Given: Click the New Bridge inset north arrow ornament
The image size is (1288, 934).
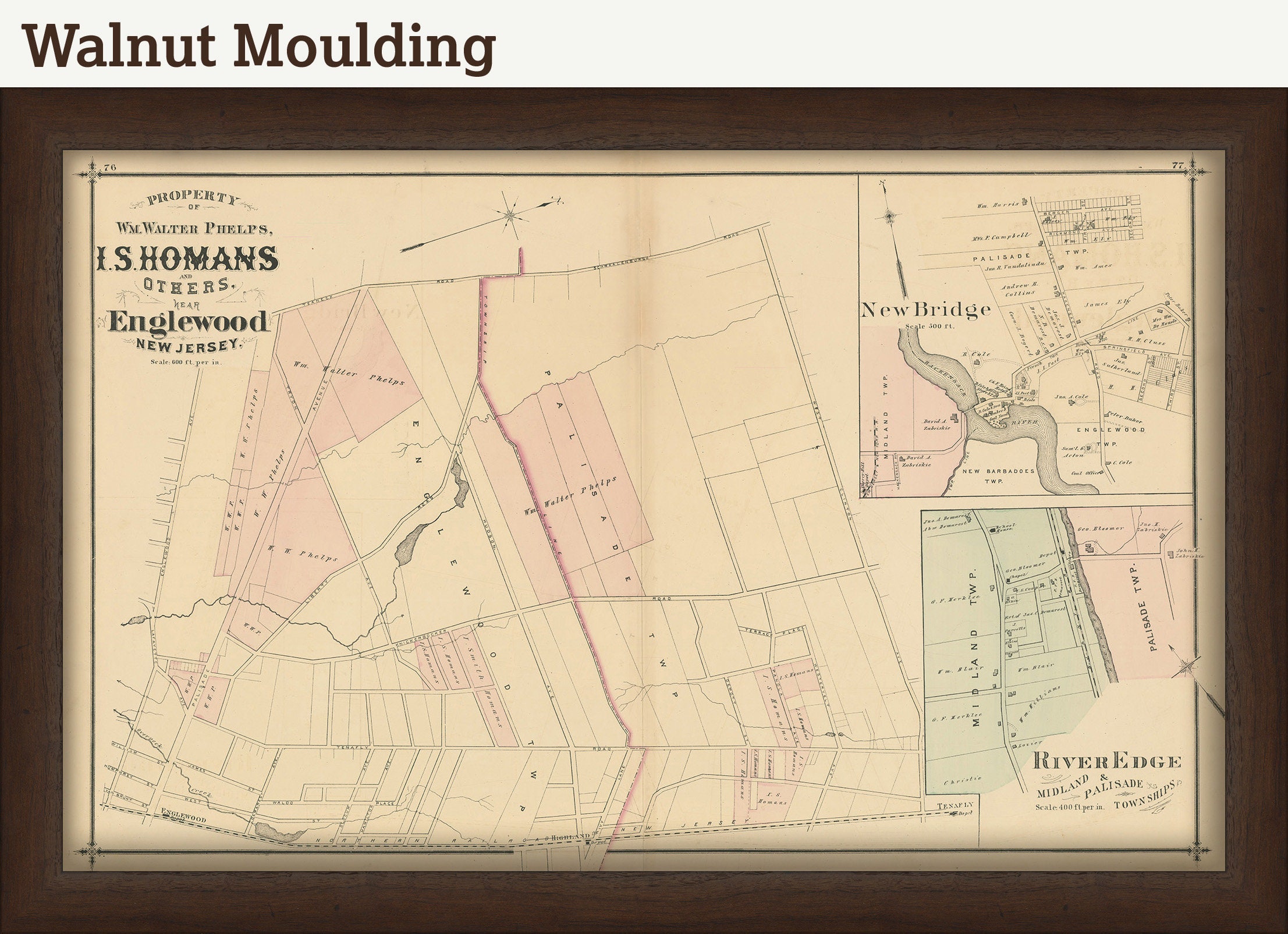Looking at the screenshot, I should tap(889, 216).
